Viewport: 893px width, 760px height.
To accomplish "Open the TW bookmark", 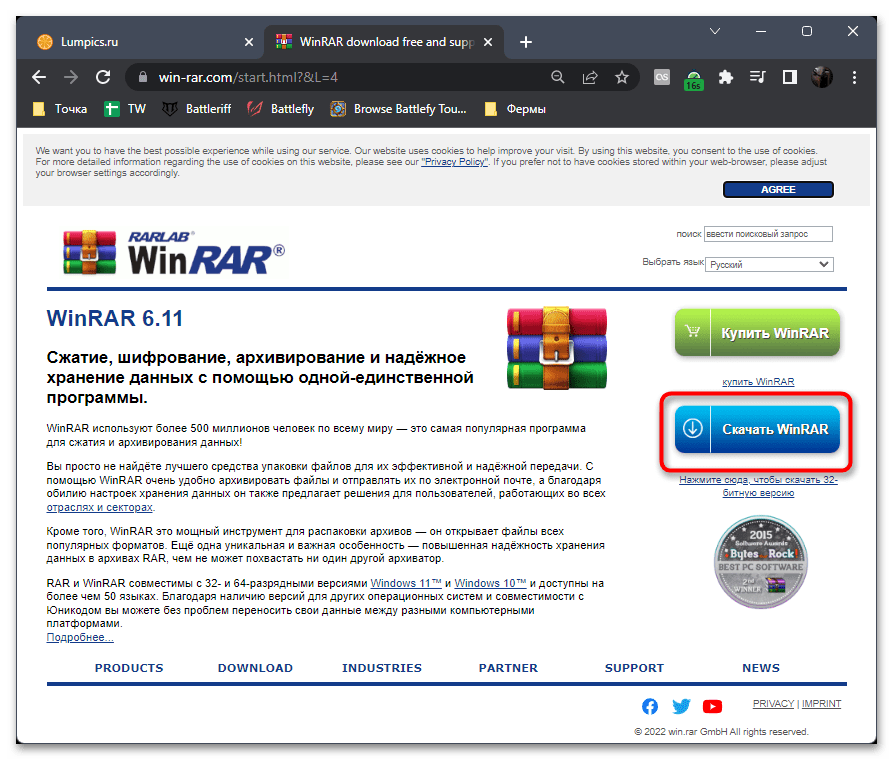I will tap(125, 109).
